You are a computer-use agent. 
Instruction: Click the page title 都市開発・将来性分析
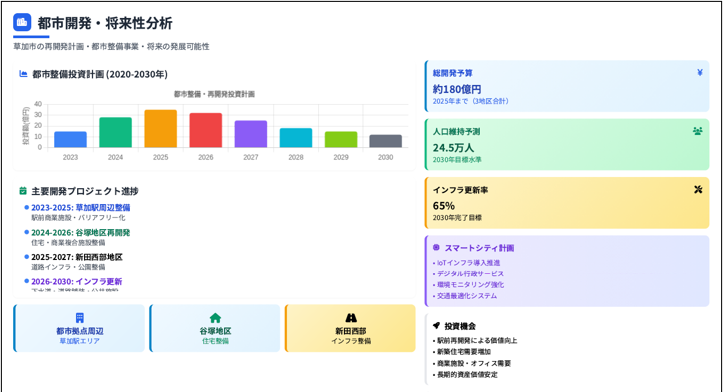(105, 23)
